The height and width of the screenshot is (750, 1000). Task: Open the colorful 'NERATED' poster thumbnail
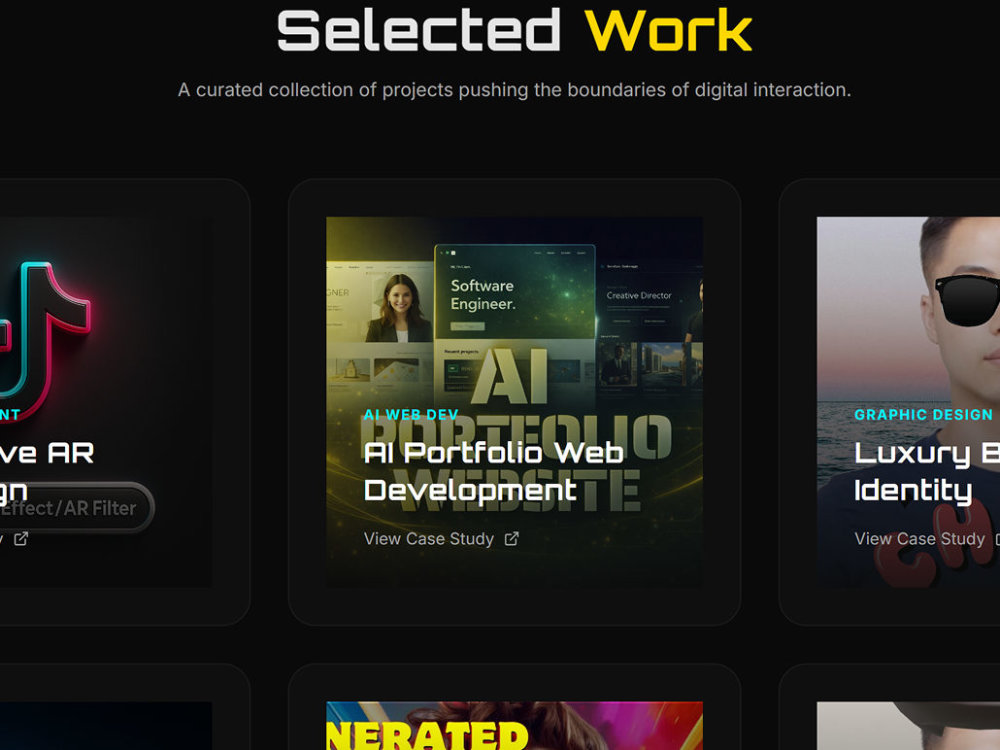(x=515, y=726)
